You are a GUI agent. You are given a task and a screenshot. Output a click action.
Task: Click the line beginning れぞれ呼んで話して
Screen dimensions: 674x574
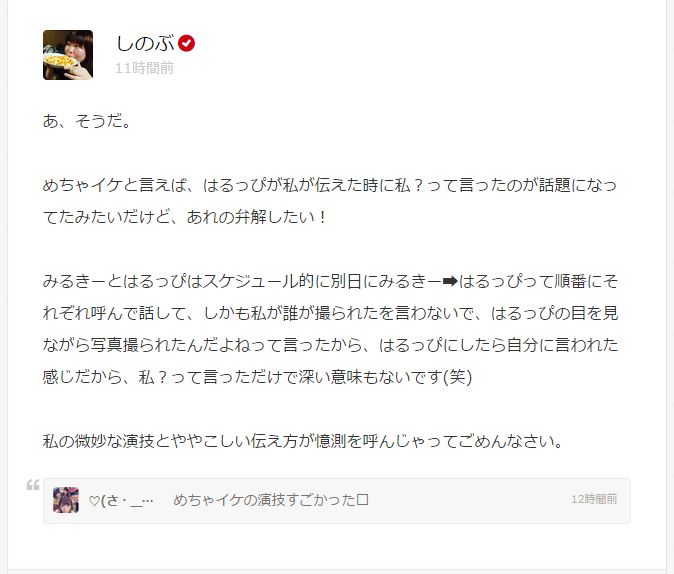pyautogui.click(x=330, y=313)
